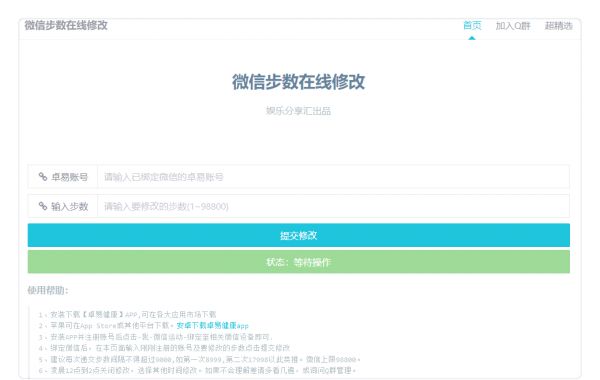
Task: Click help step 1 about 卓易健康 APP
Action: pos(127,315)
